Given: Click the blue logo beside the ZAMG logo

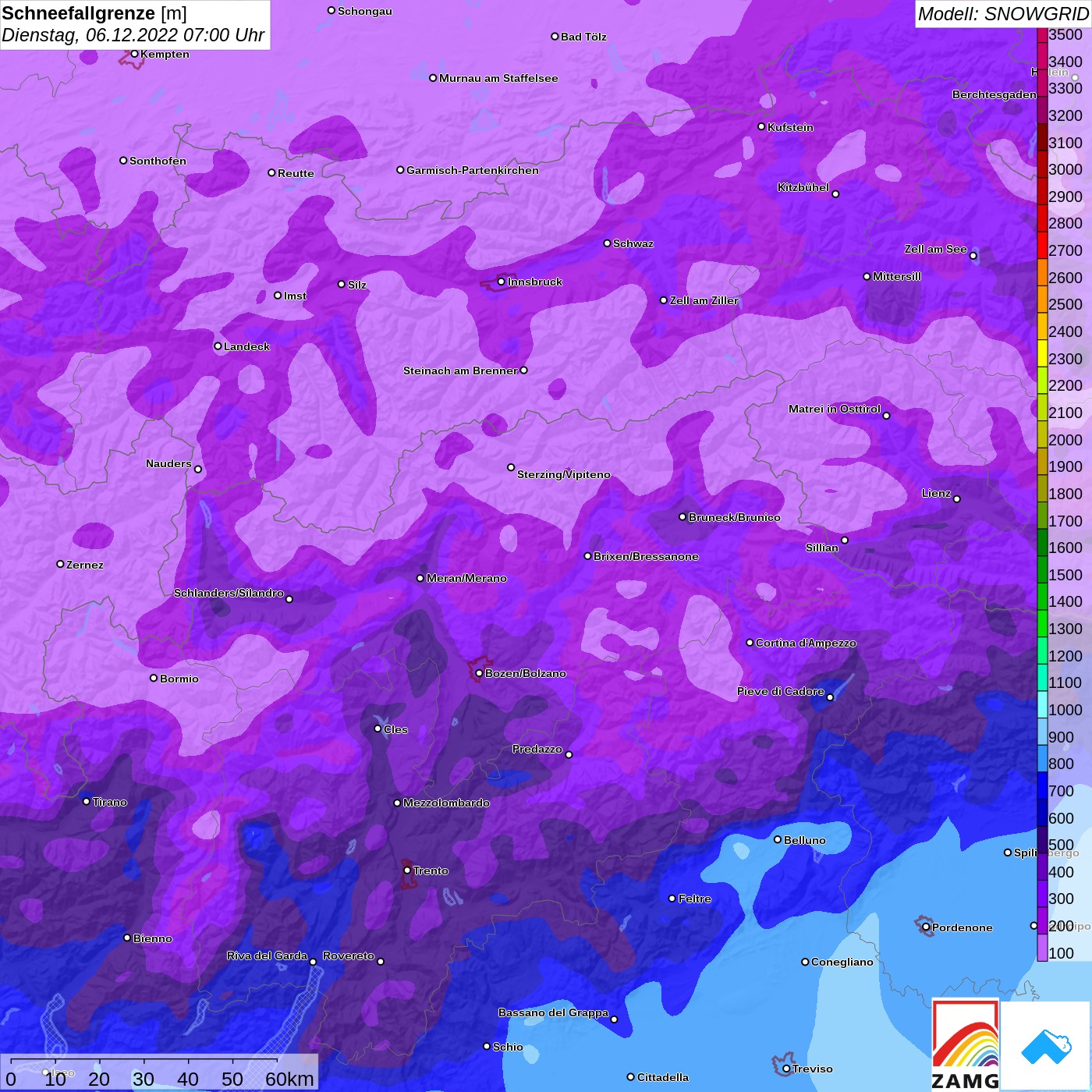Looking at the screenshot, I should [1046, 1046].
